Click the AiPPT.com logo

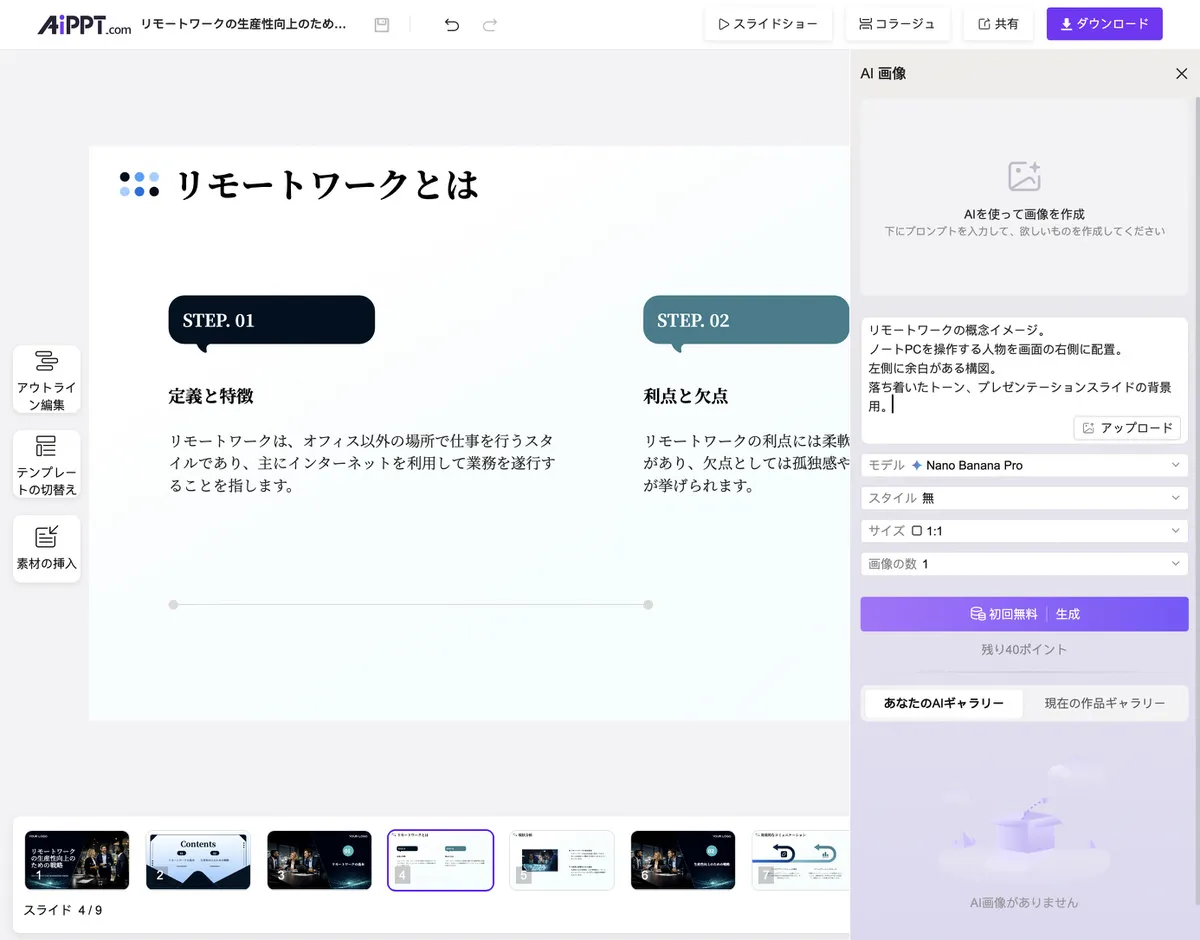tap(84, 25)
